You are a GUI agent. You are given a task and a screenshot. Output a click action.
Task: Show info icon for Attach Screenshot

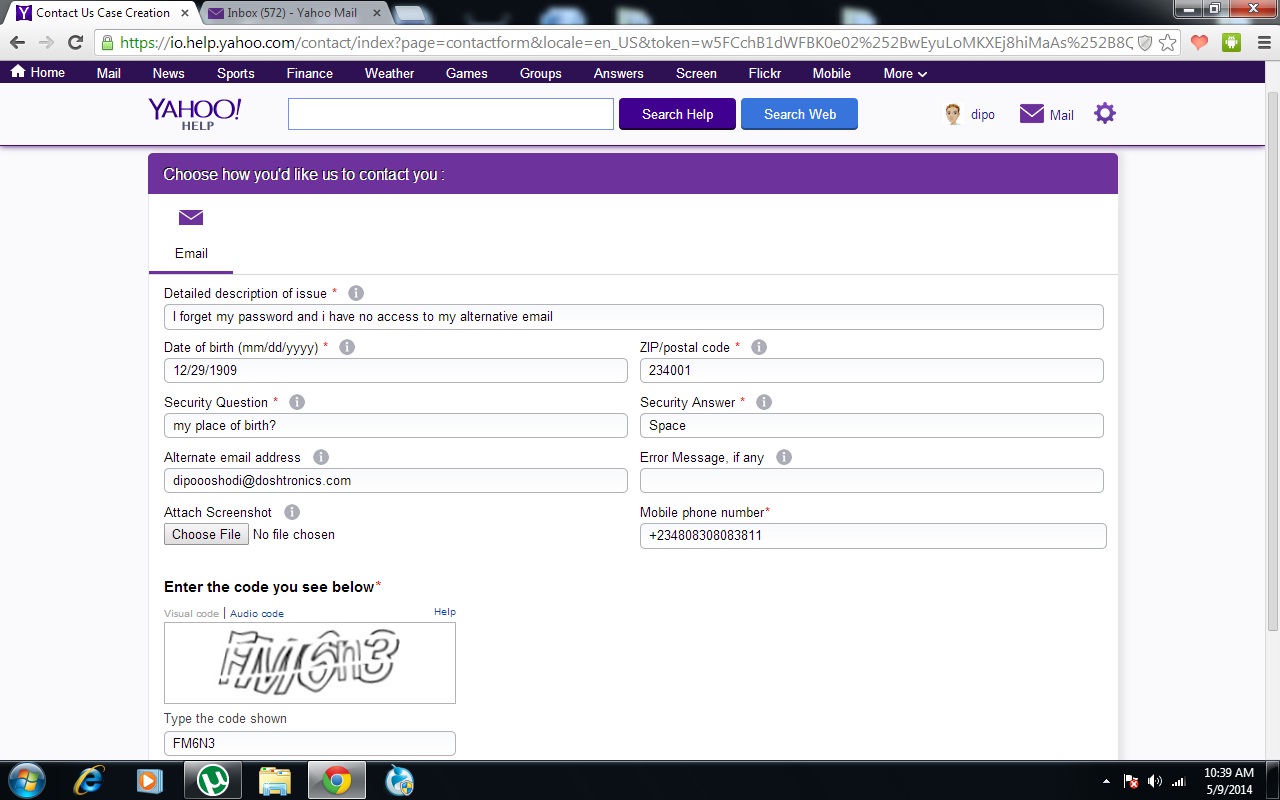coord(292,512)
